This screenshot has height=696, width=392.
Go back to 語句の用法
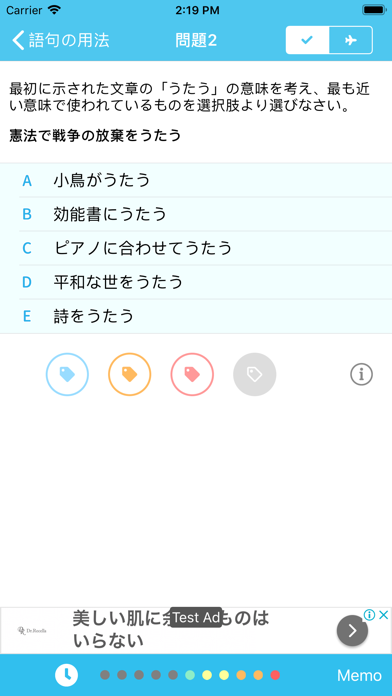[60, 40]
